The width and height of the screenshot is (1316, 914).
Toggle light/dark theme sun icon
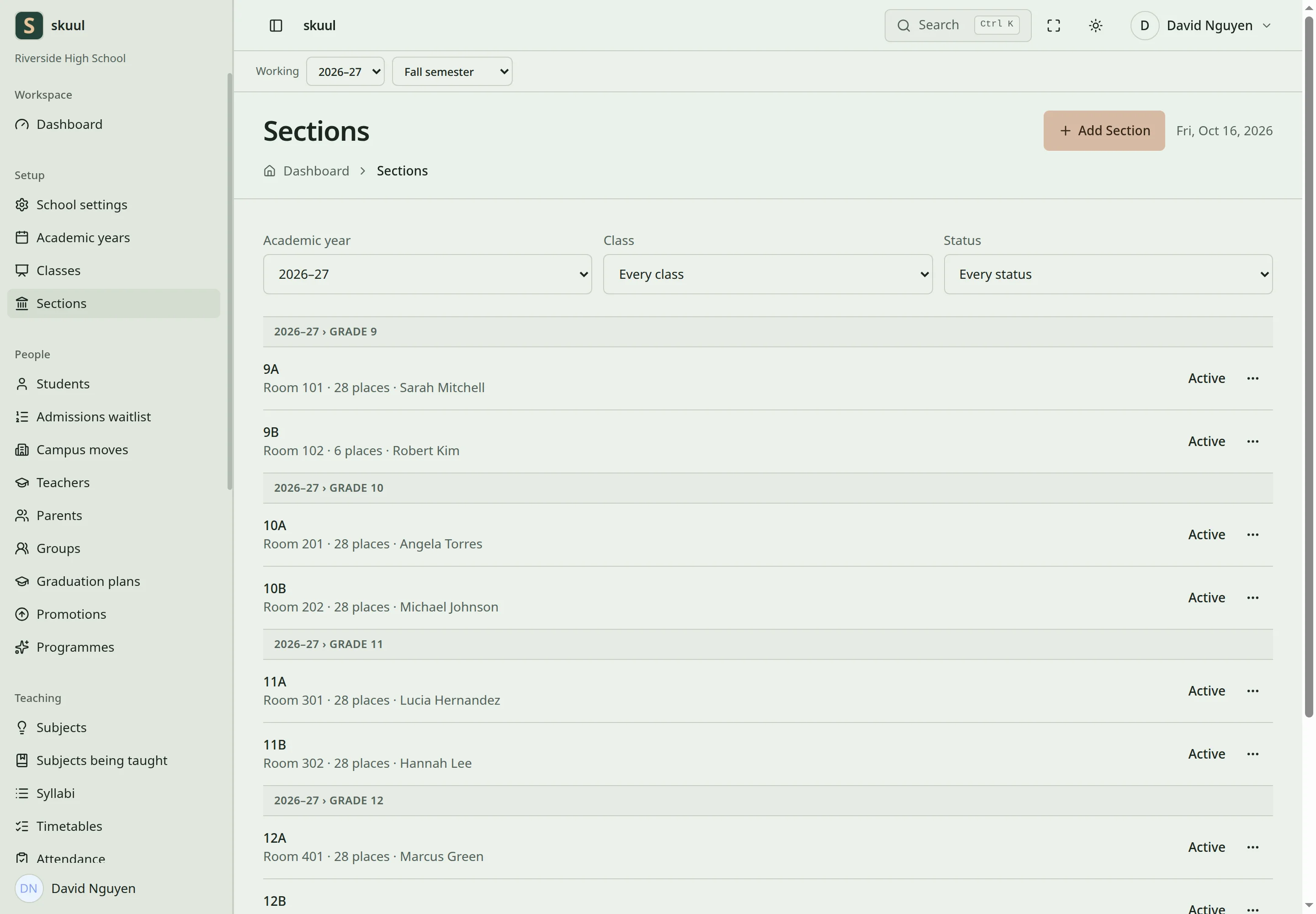1095,26
